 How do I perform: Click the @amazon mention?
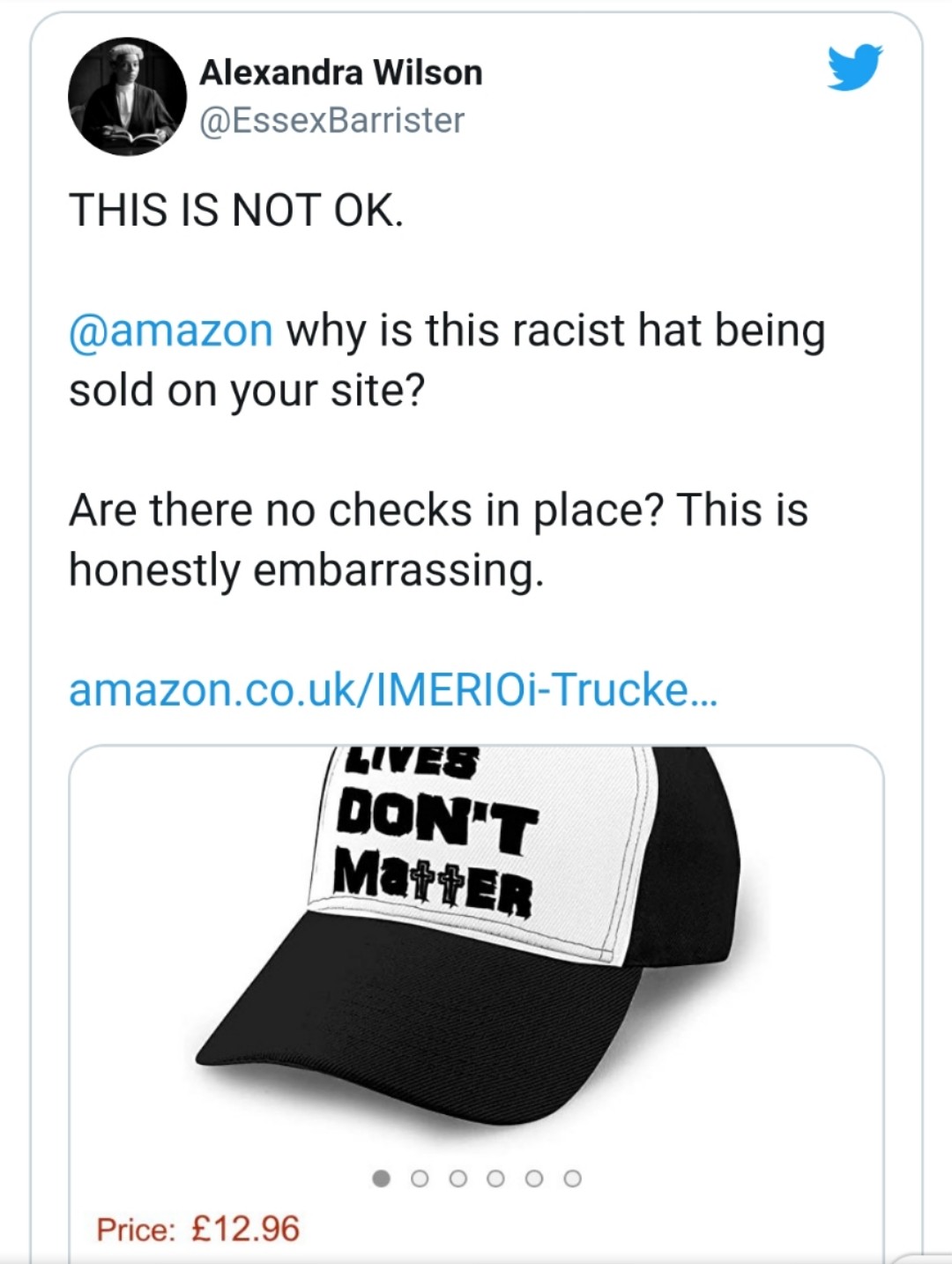(x=171, y=331)
